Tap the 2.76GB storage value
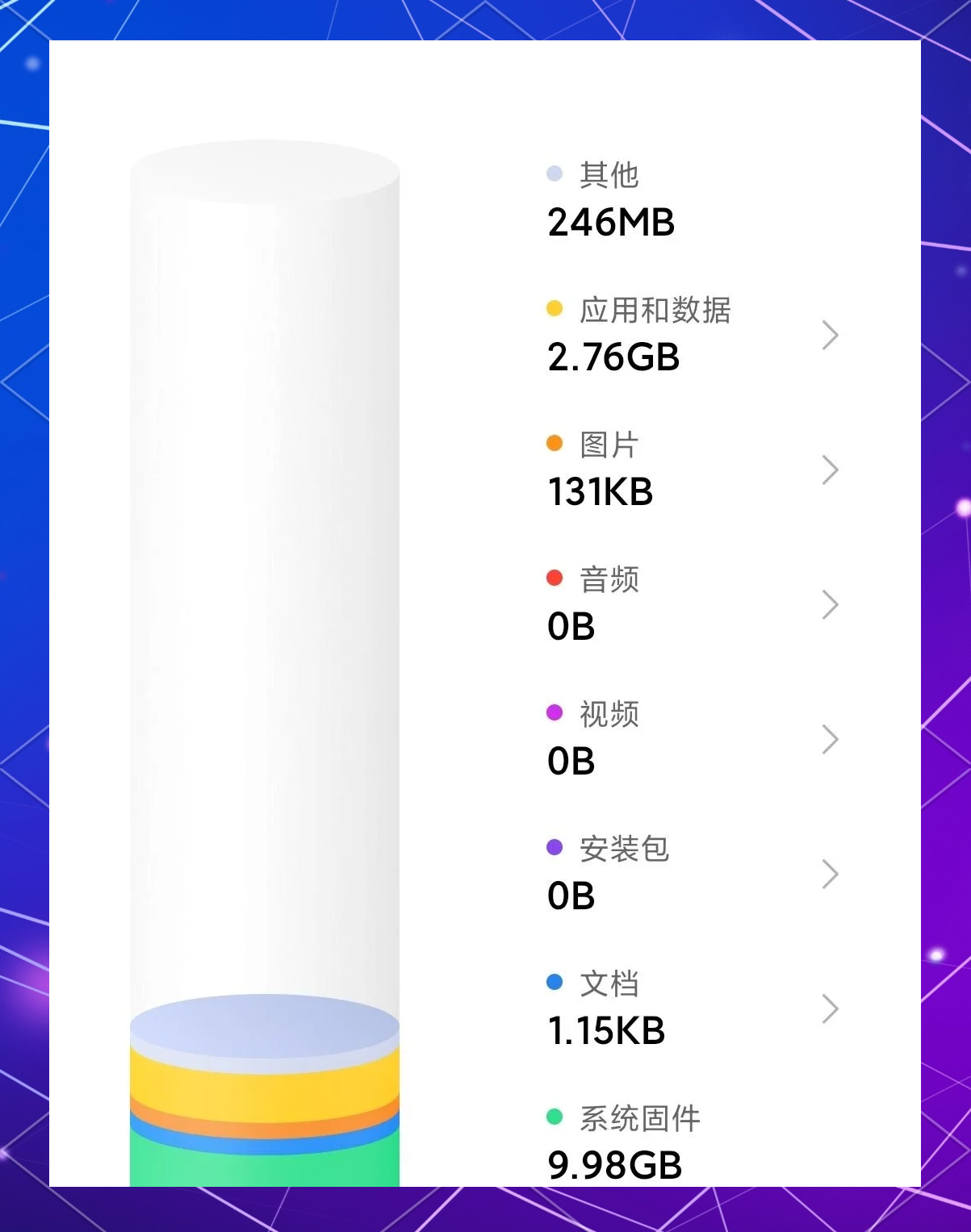This screenshot has width=971, height=1232. tap(613, 357)
